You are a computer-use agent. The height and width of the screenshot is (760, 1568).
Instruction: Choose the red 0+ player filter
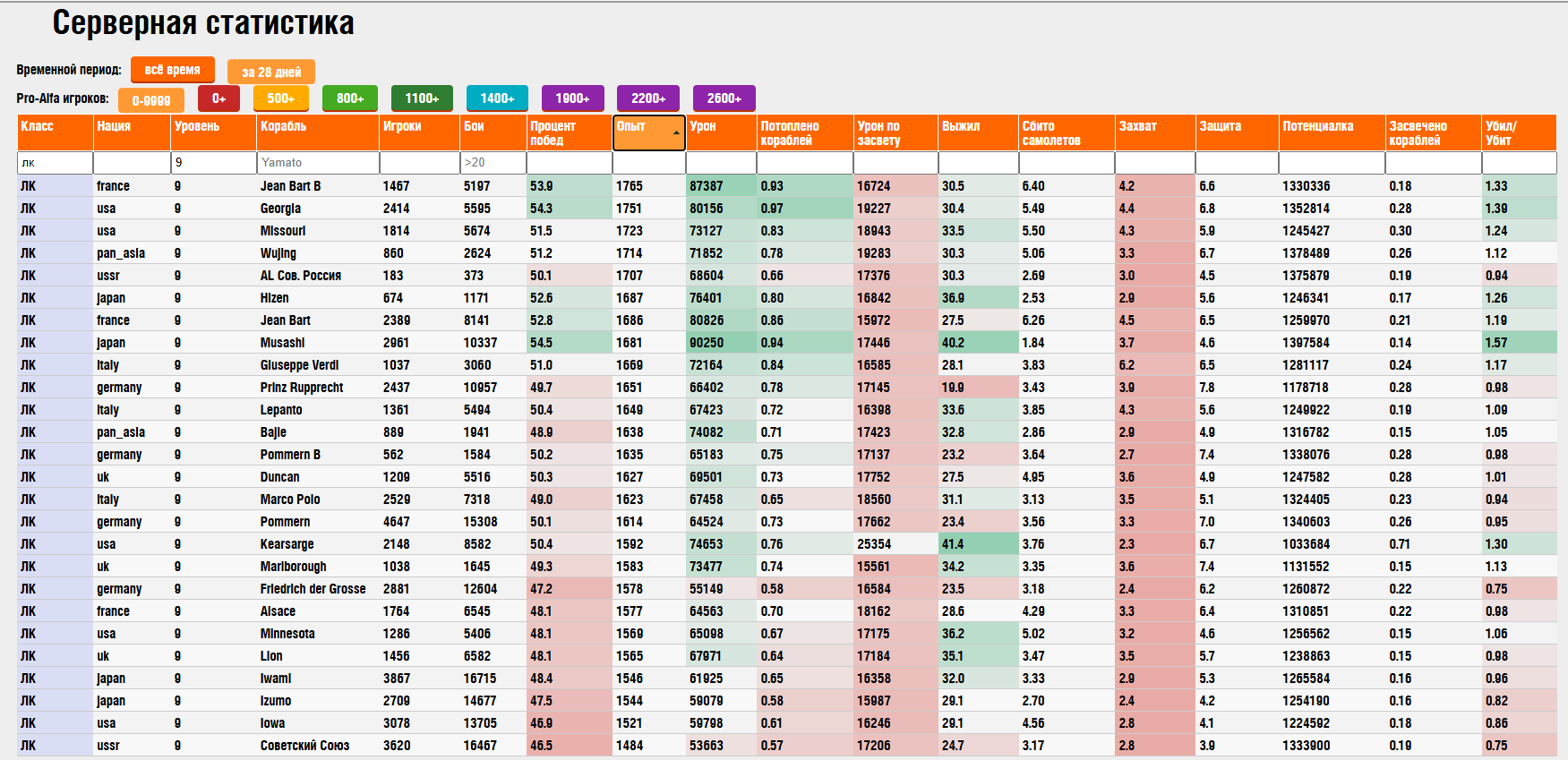[218, 98]
